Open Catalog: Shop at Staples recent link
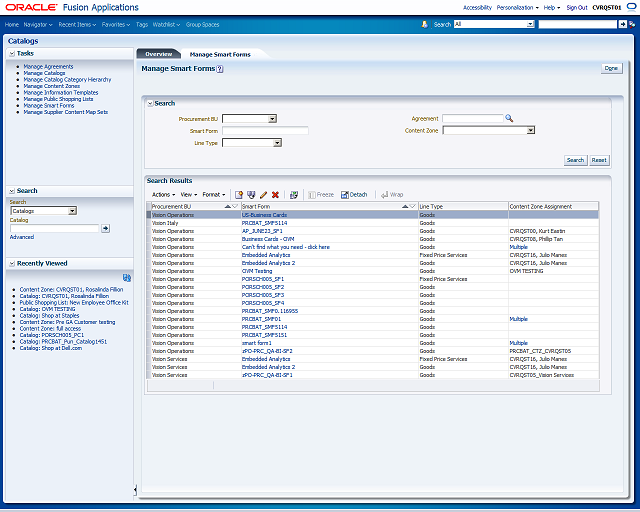The height and width of the screenshot is (512, 640). [x=49, y=316]
